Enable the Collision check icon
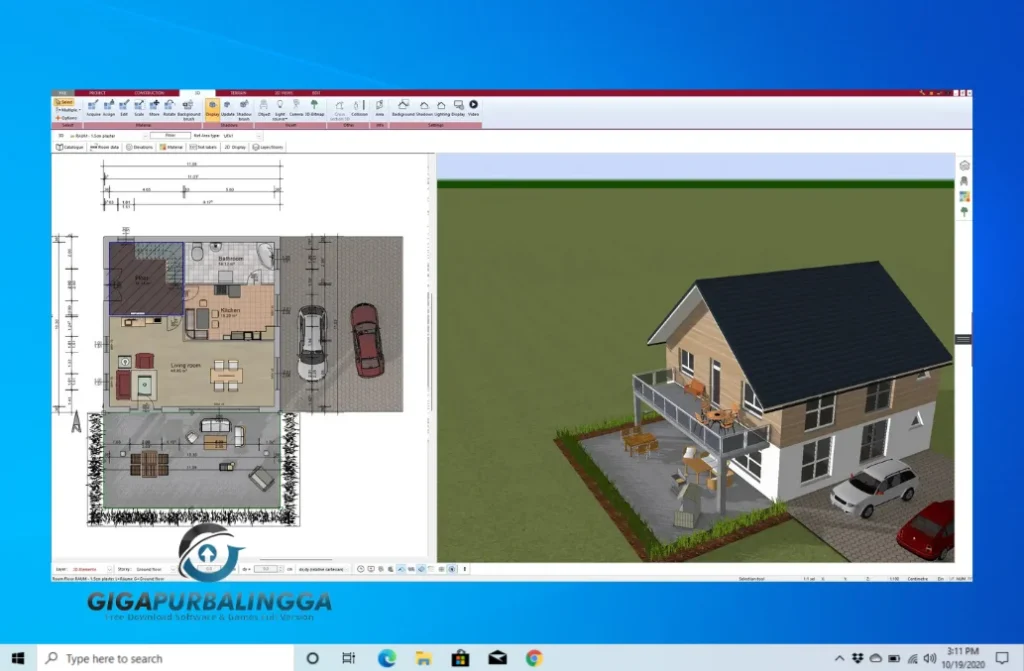This screenshot has width=1024, height=671. tap(358, 104)
